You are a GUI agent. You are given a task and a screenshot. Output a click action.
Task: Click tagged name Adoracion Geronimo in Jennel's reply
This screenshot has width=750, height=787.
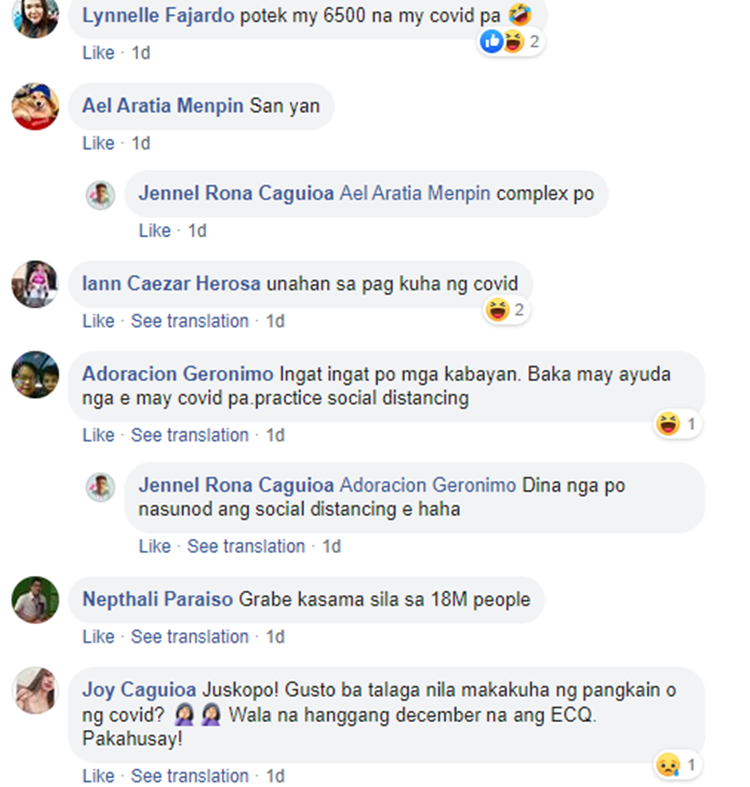coord(428,485)
